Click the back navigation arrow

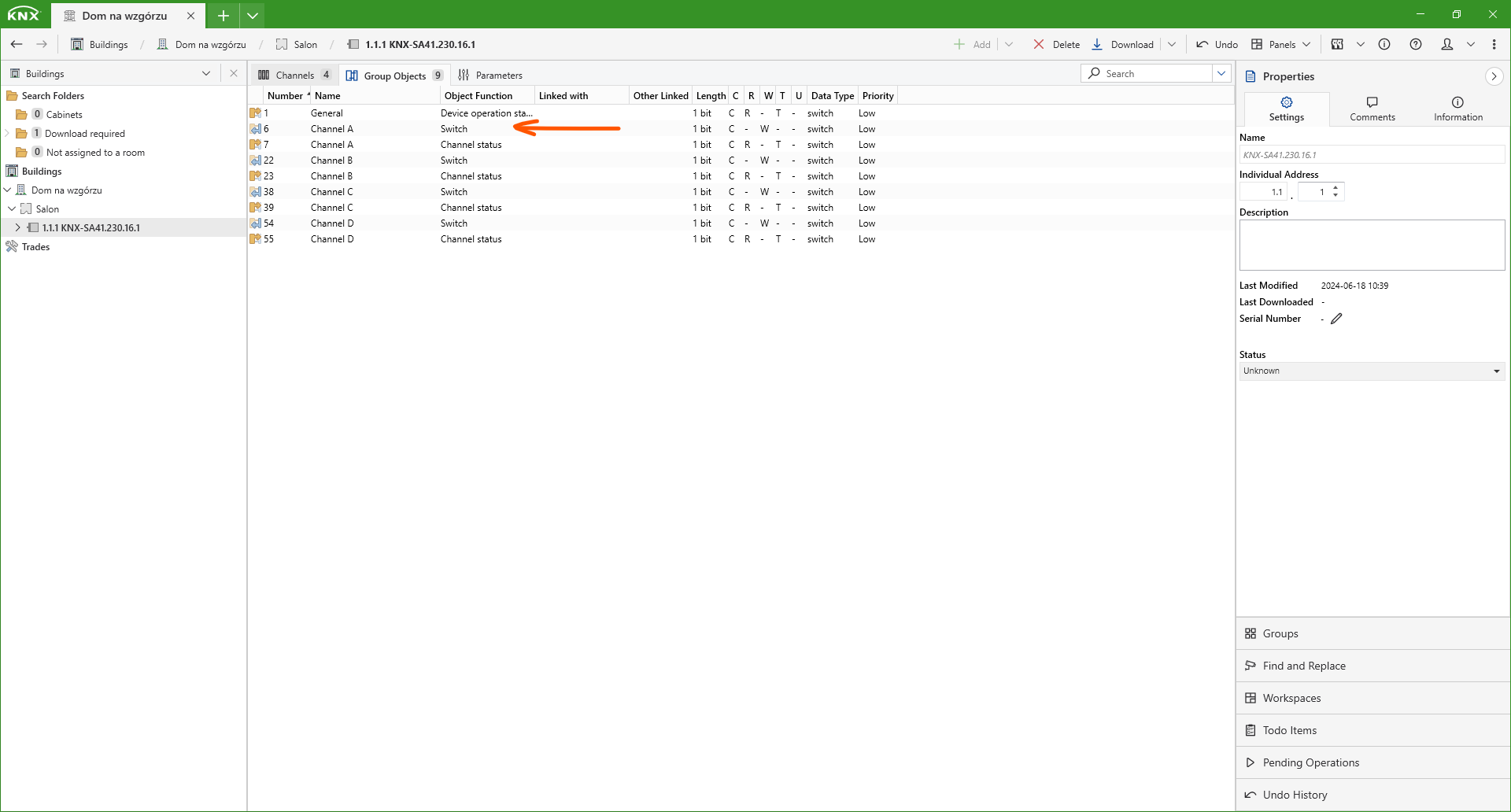(17, 44)
